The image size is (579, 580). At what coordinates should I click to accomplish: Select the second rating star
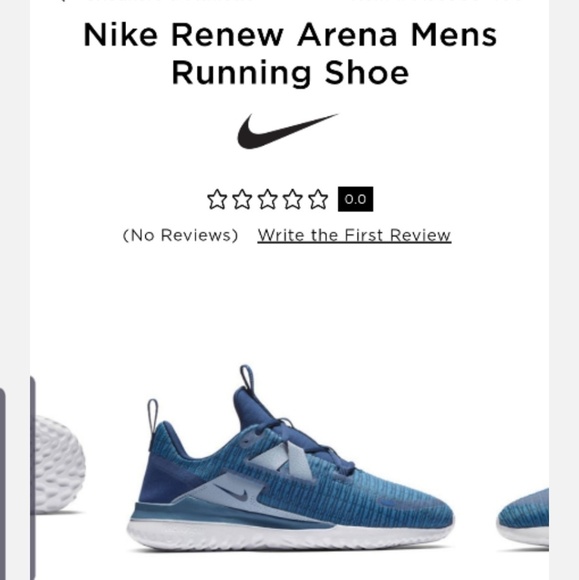(242, 199)
